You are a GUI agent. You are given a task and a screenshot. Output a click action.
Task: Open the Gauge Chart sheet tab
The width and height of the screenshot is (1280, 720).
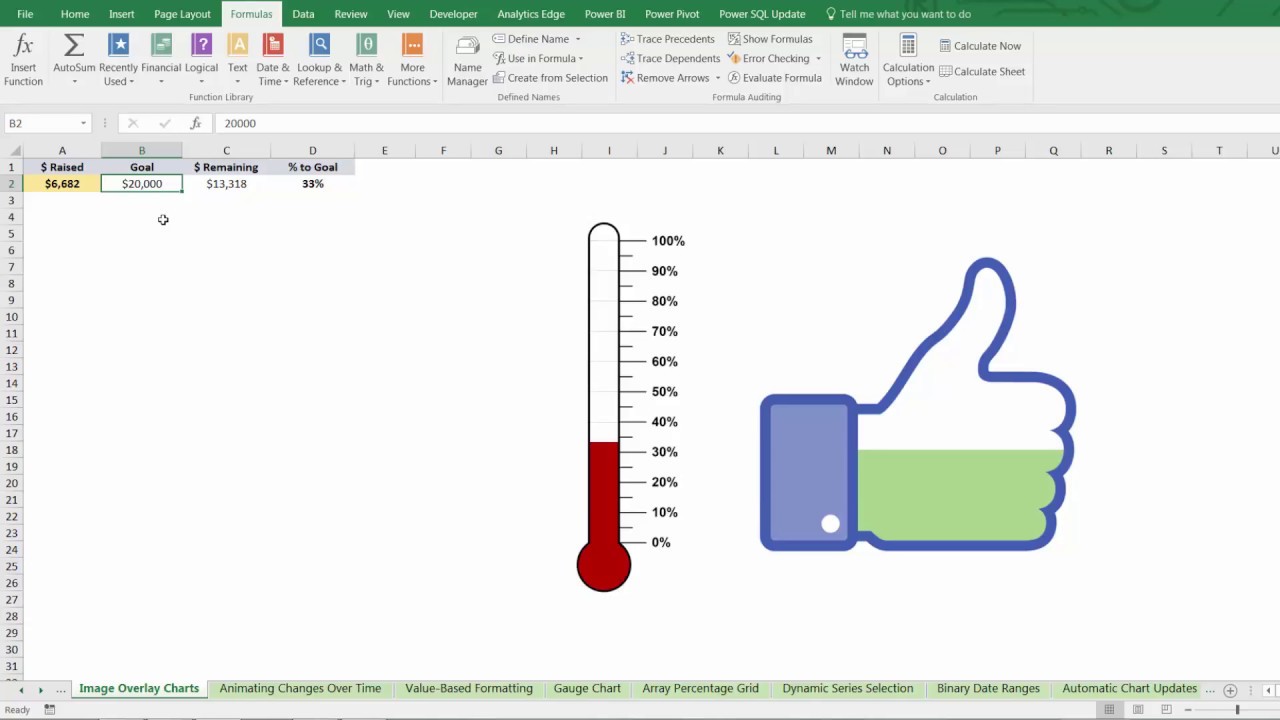coord(587,689)
